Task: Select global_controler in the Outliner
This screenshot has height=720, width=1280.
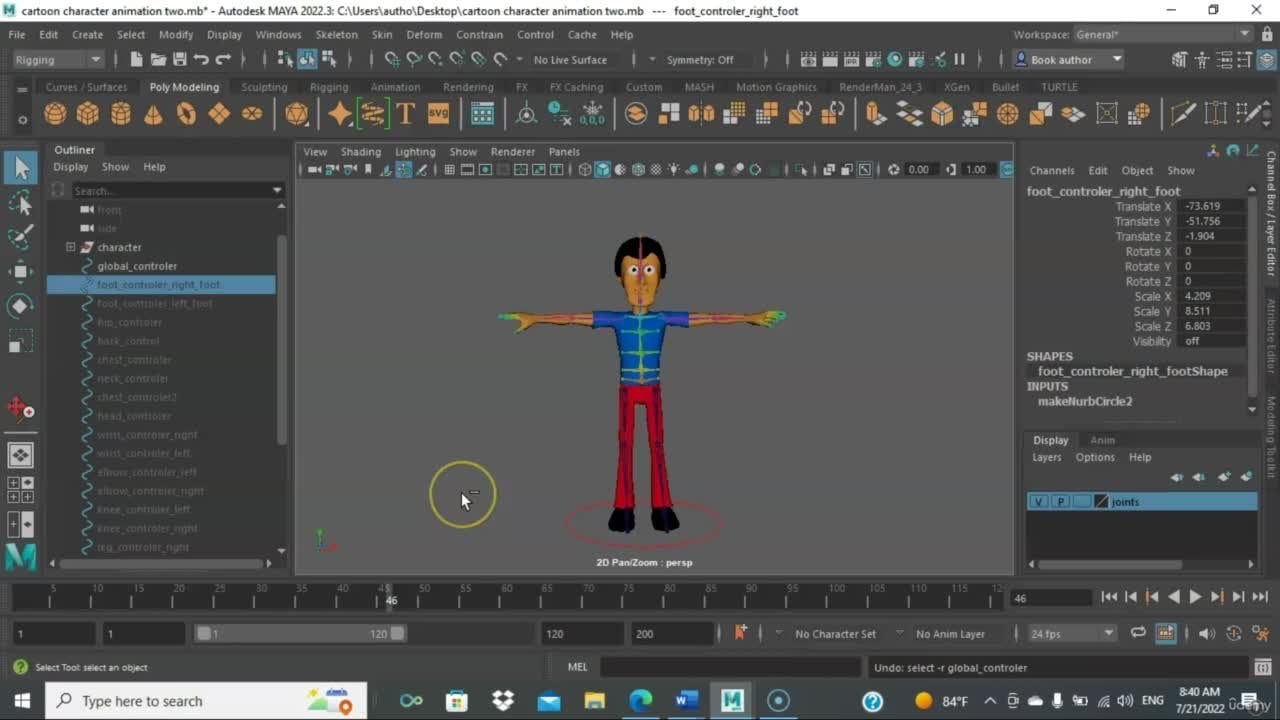Action: point(137,266)
